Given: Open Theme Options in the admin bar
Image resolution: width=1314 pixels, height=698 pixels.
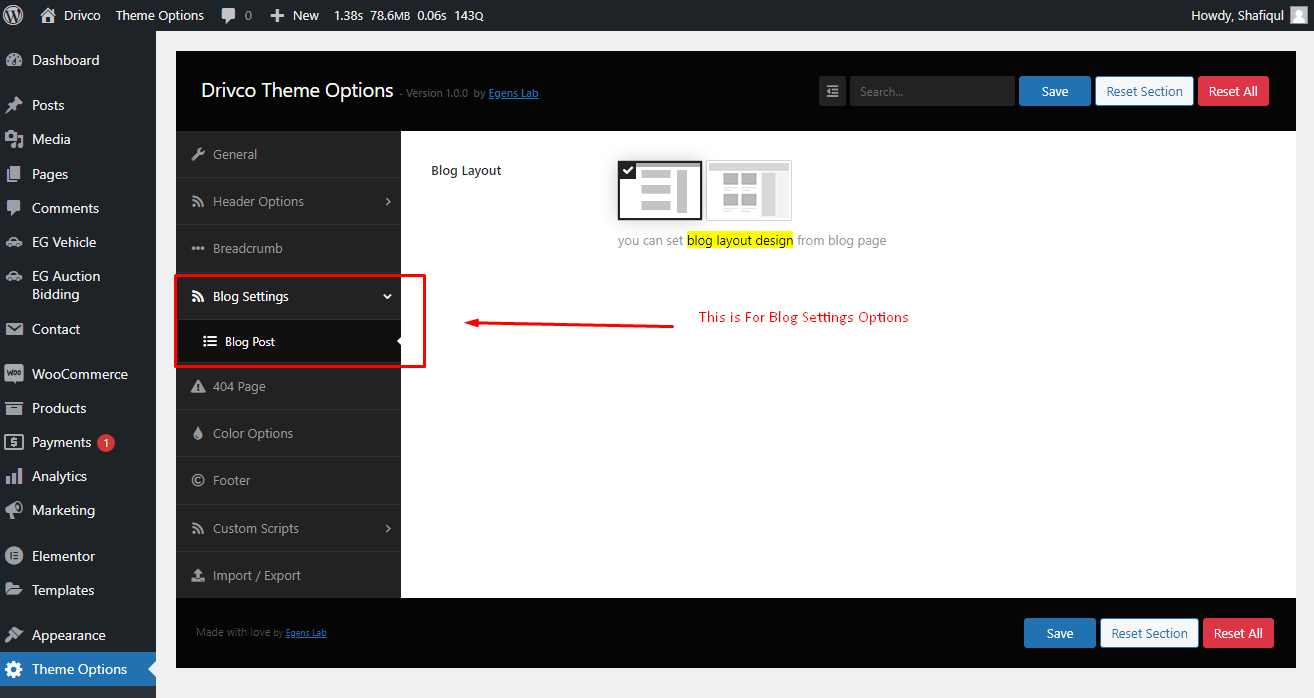Looking at the screenshot, I should click(x=160, y=15).
